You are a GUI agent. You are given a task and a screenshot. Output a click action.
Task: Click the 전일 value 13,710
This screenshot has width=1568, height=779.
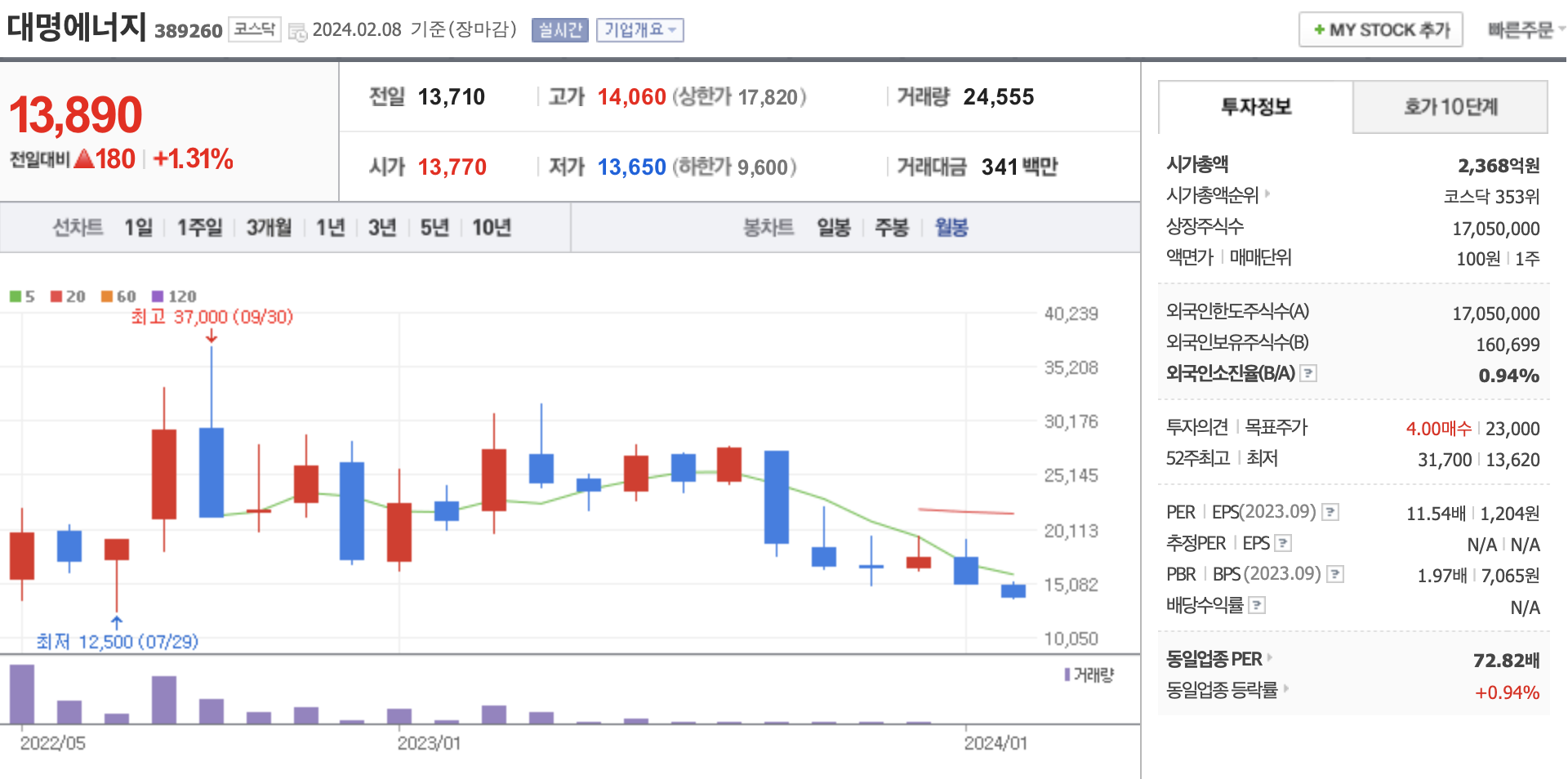click(452, 97)
